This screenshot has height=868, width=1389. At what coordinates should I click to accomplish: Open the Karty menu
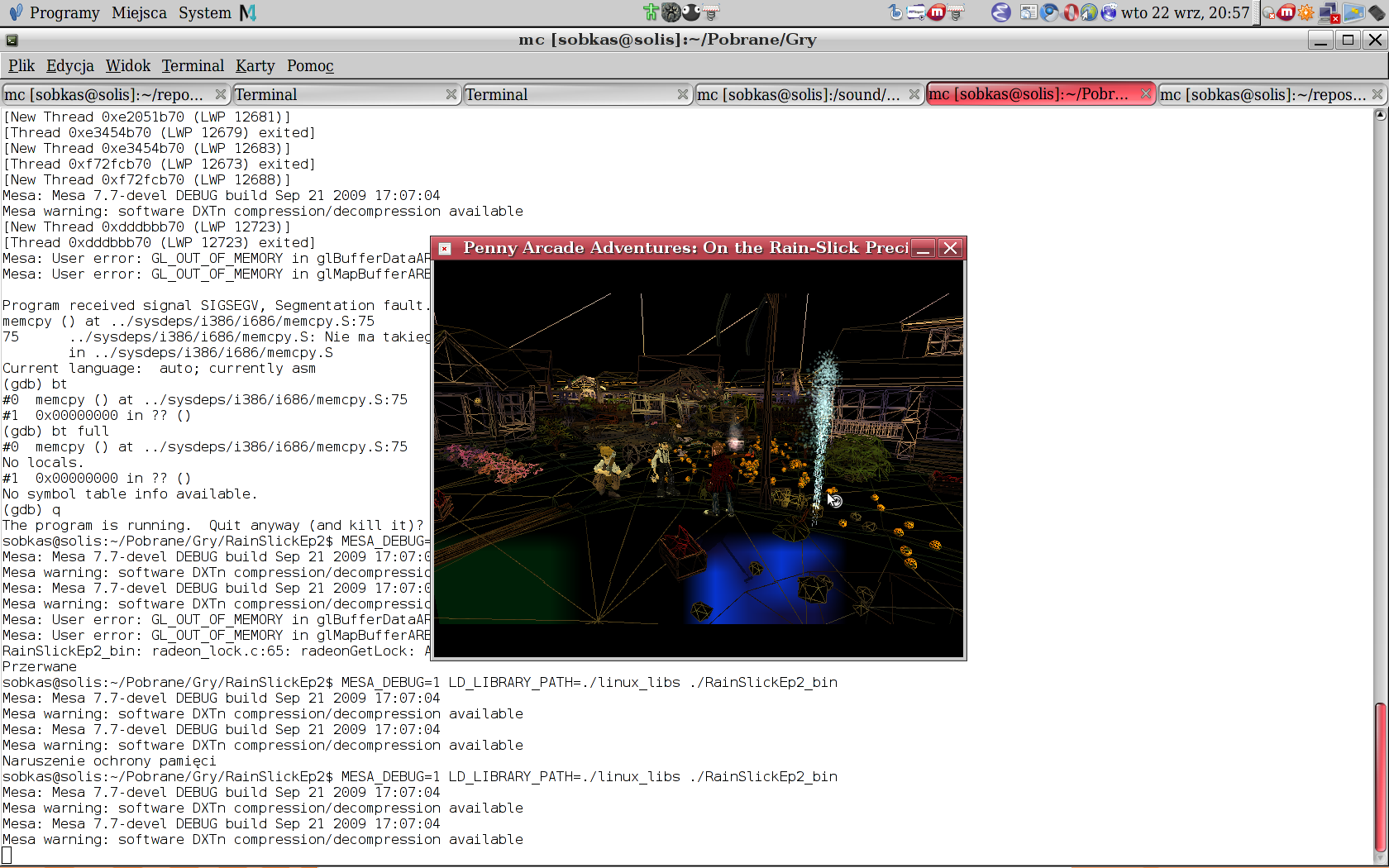(255, 65)
